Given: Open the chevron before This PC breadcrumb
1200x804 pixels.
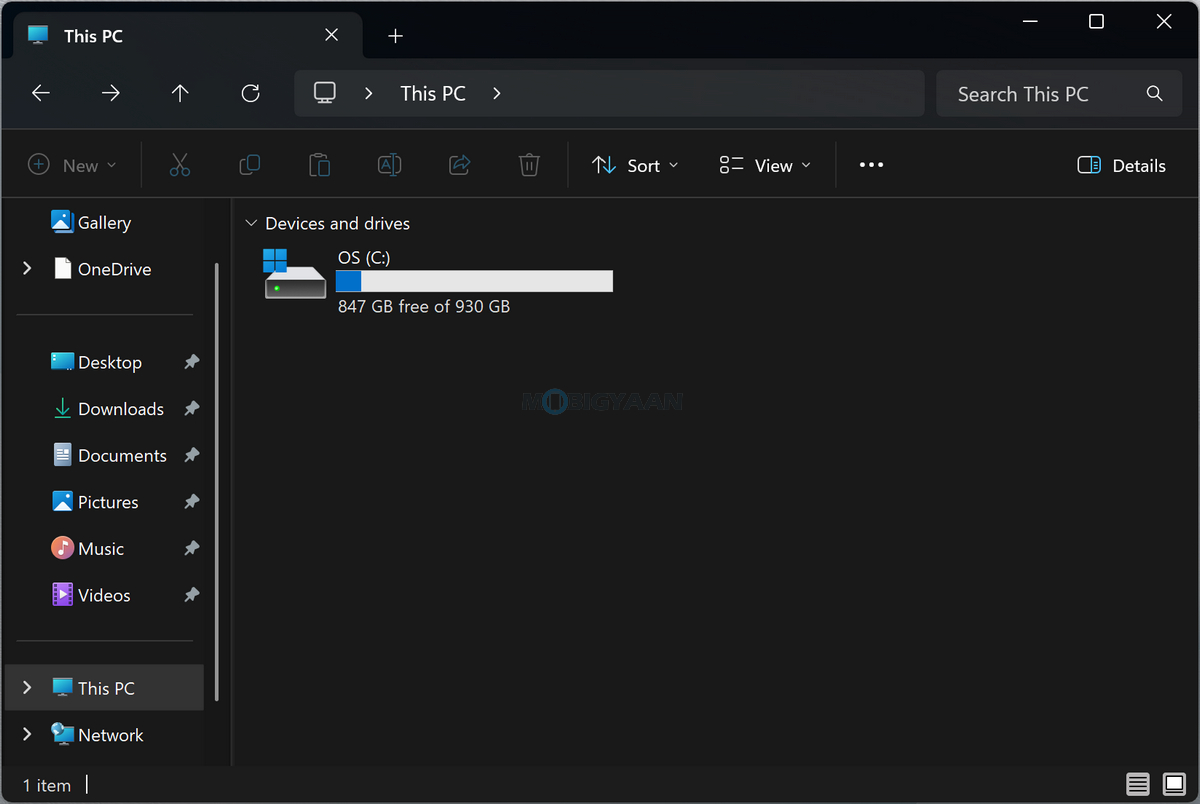Looking at the screenshot, I should click(x=368, y=93).
